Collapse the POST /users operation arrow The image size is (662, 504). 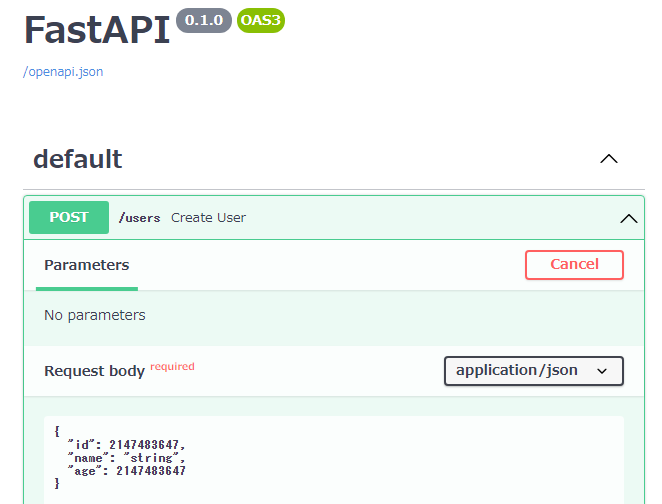point(629,218)
